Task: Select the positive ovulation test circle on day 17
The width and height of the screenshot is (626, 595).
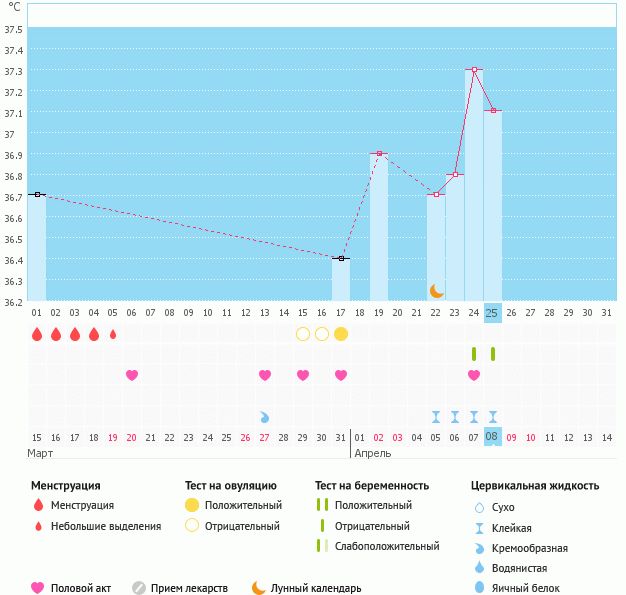Action: (341, 334)
